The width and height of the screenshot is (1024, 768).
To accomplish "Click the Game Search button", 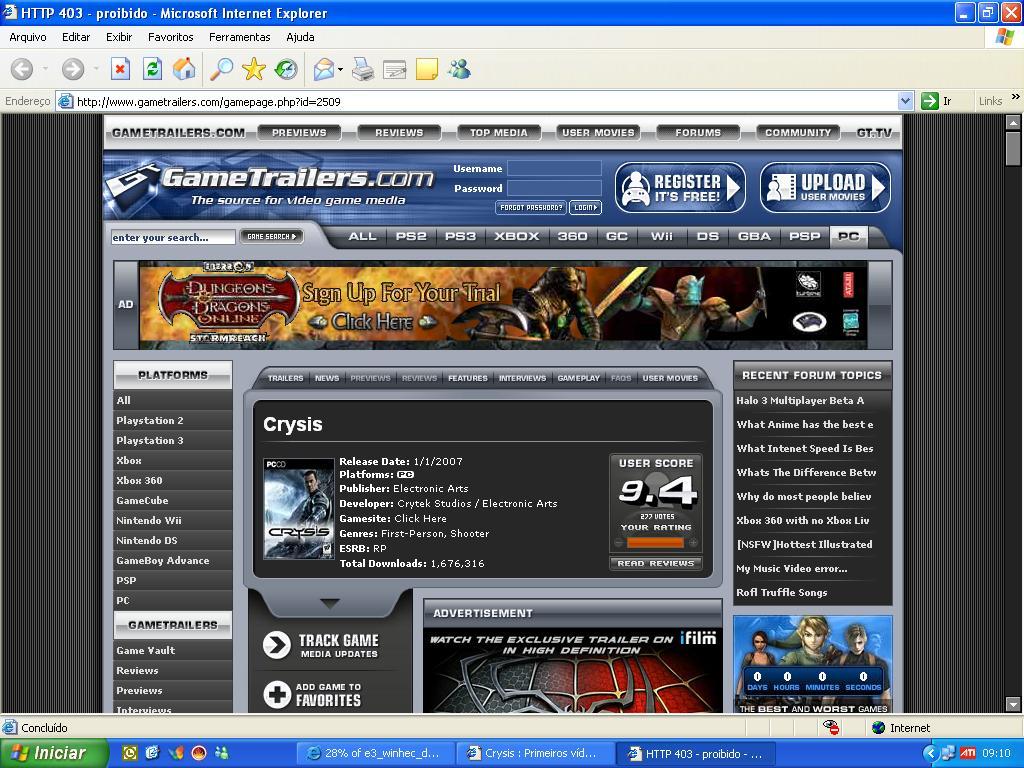I will tap(272, 236).
